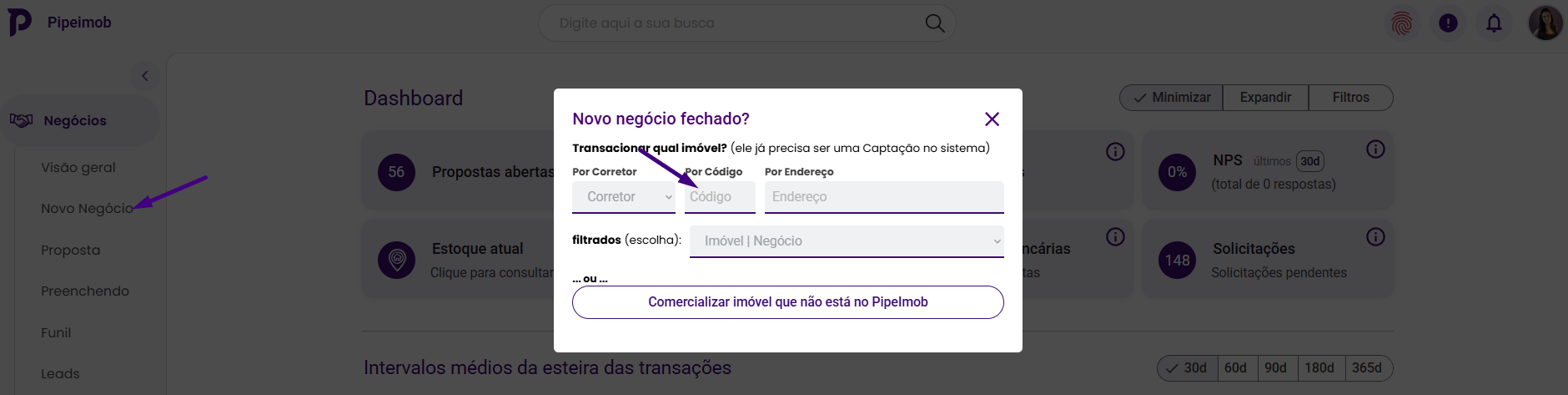Viewport: 1568px width, 395px height.
Task: Expand the Imóvel | Negócio dropdown
Action: (847, 241)
